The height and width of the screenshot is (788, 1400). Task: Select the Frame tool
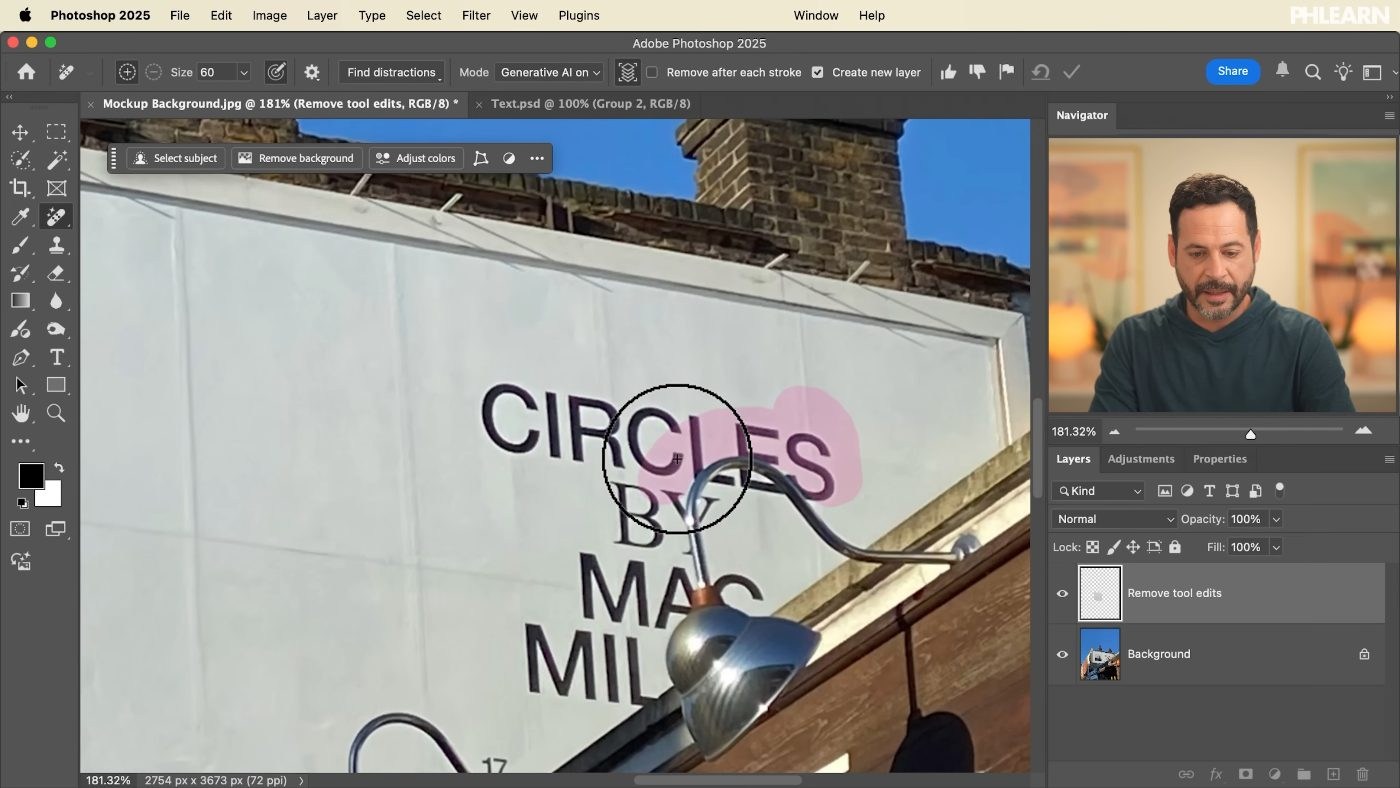coord(56,188)
